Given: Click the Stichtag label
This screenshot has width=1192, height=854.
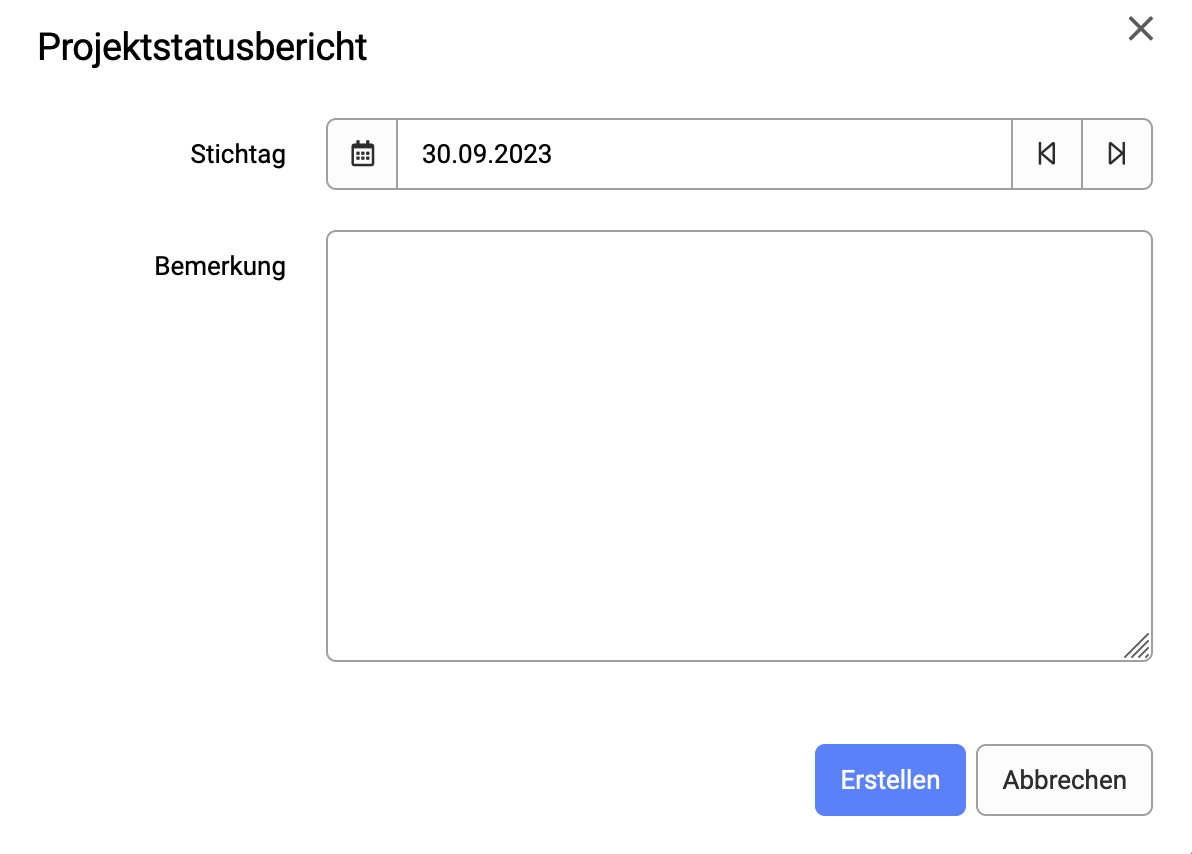Looking at the screenshot, I should (x=238, y=154).
